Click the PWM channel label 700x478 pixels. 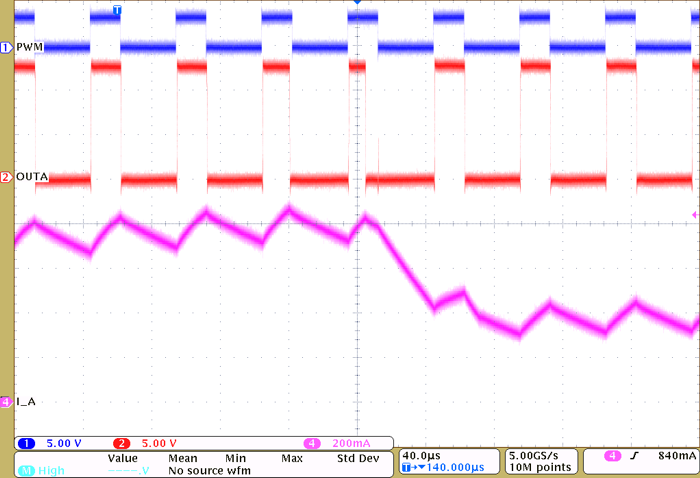click(x=29, y=47)
